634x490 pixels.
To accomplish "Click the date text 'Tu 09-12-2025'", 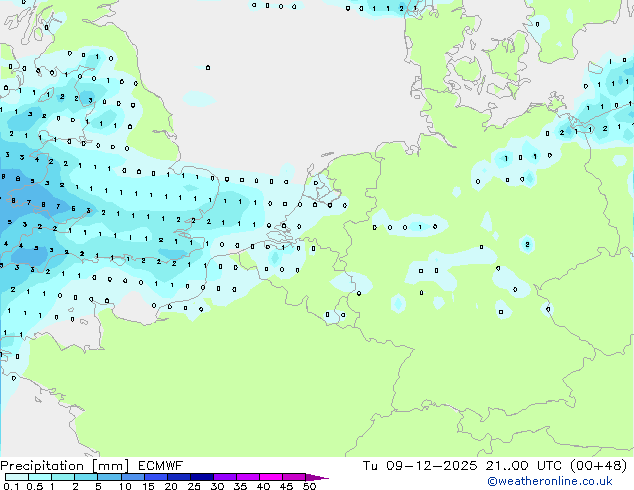I will 420,466.
